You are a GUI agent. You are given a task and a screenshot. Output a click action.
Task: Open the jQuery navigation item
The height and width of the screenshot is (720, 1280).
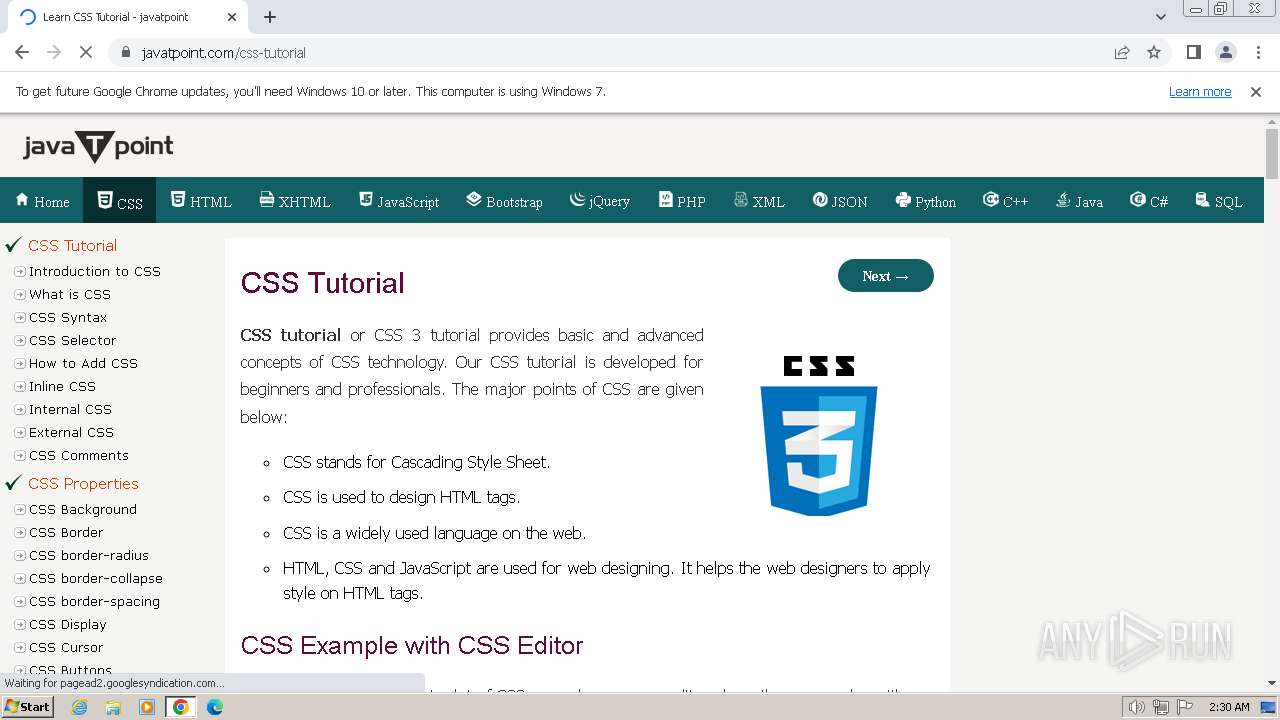[x=600, y=201]
